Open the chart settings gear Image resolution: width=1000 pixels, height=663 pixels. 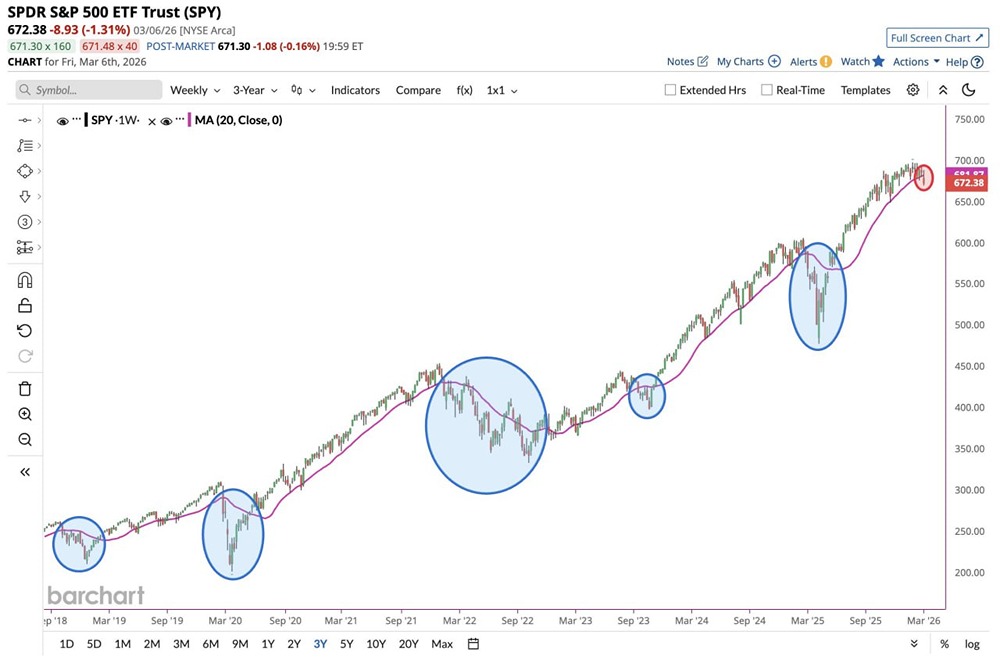pyautogui.click(x=913, y=90)
